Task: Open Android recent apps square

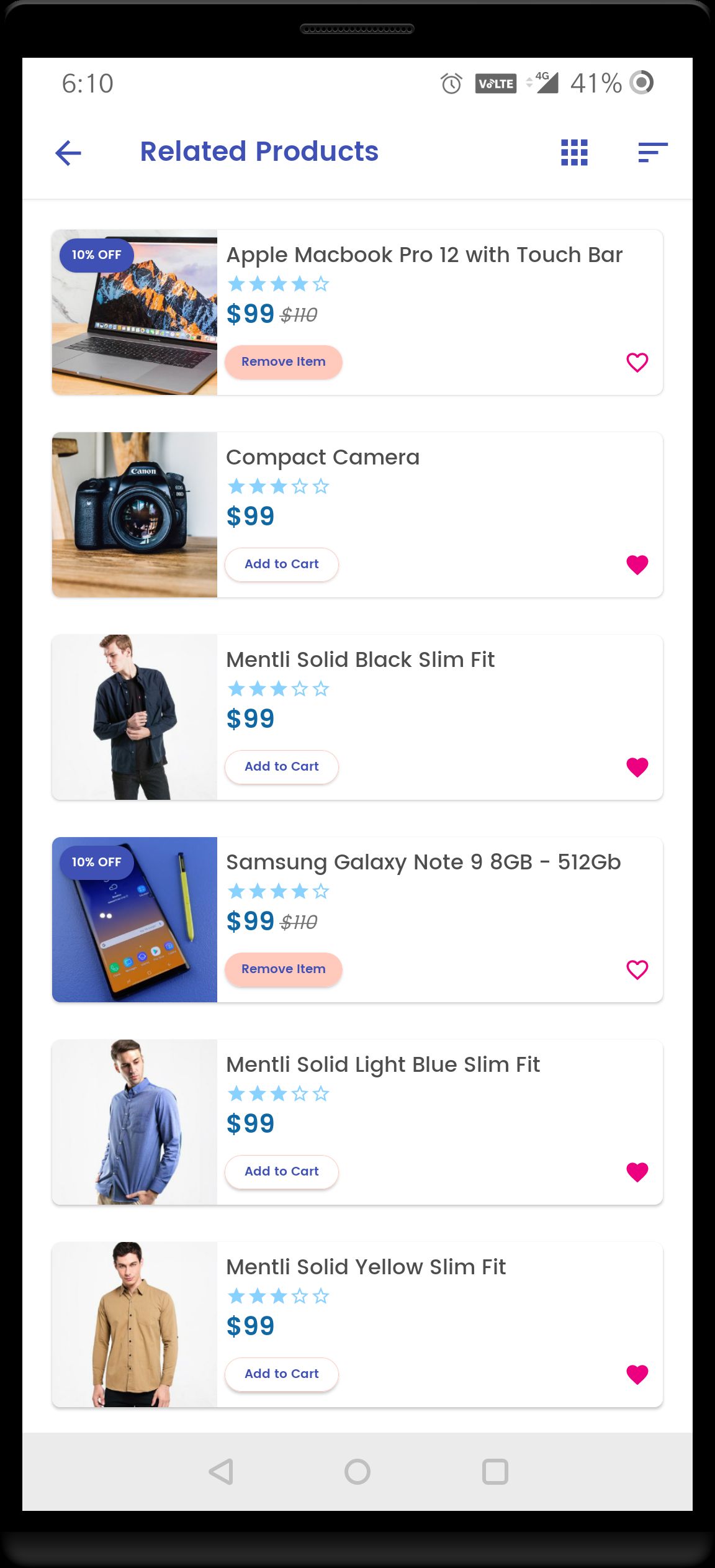Action: (x=495, y=1471)
